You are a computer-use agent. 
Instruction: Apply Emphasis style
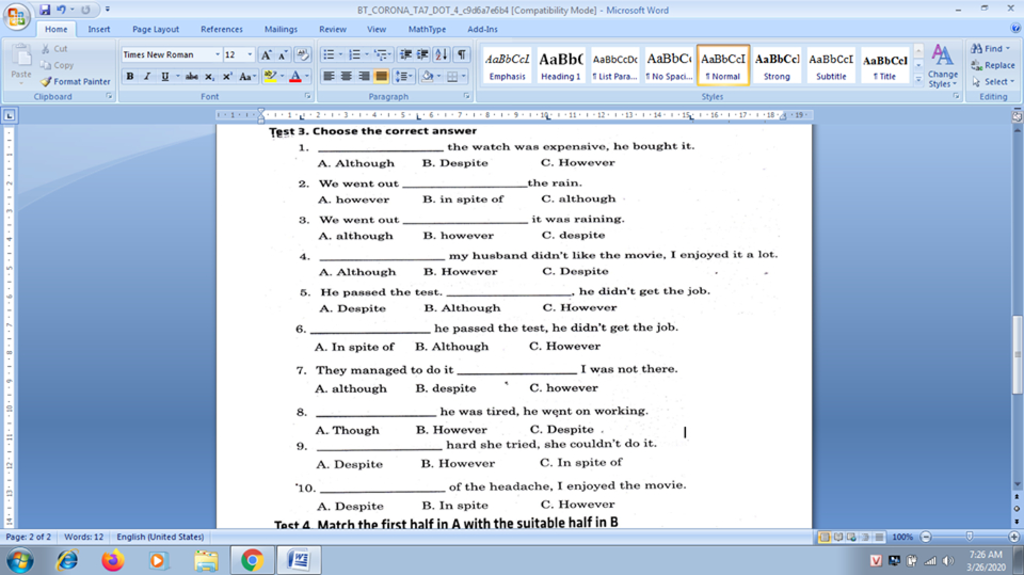point(507,65)
